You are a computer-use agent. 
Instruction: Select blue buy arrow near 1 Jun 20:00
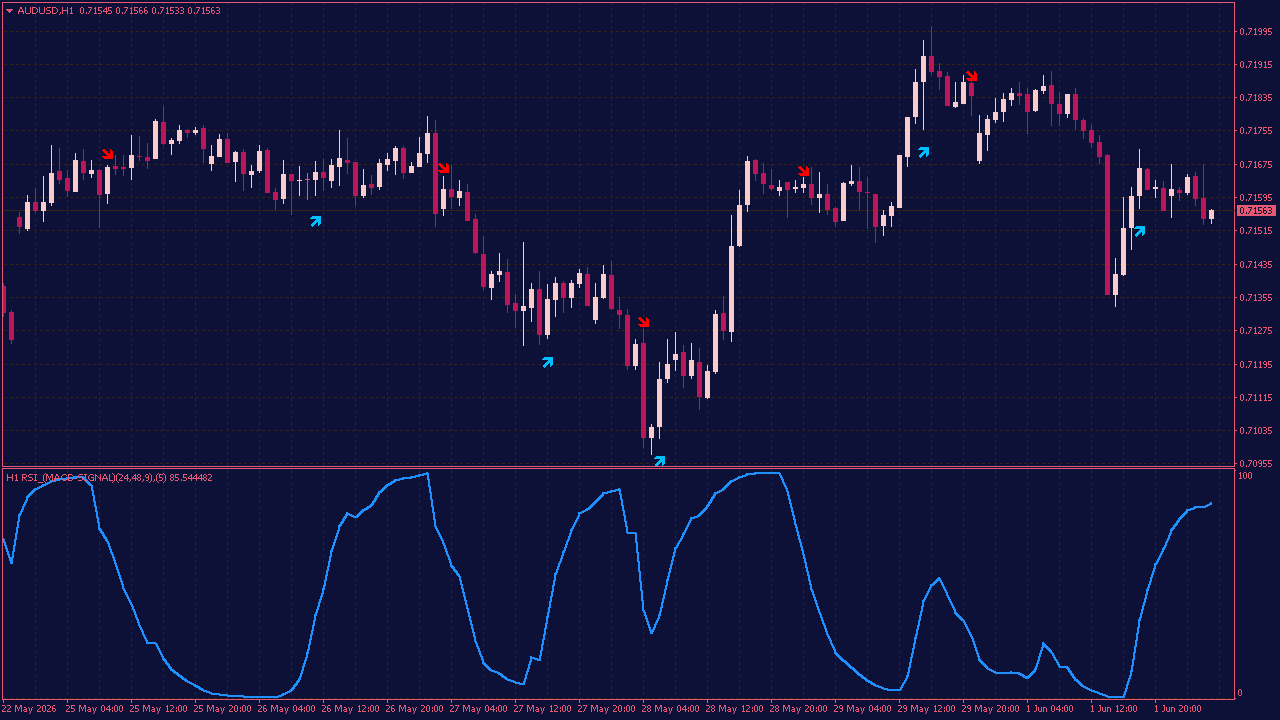coord(1139,231)
